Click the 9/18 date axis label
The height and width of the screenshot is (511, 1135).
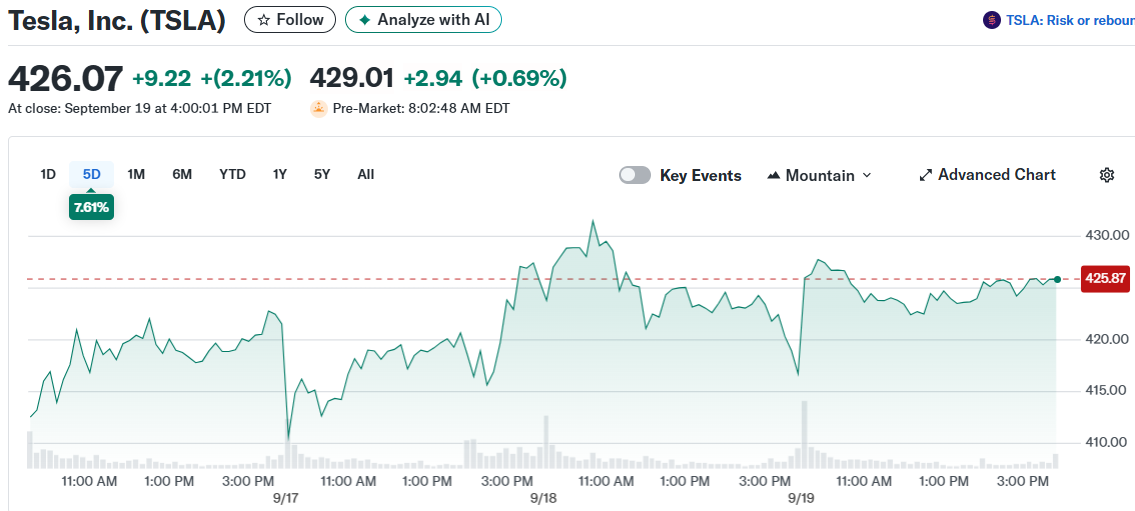coord(543,499)
